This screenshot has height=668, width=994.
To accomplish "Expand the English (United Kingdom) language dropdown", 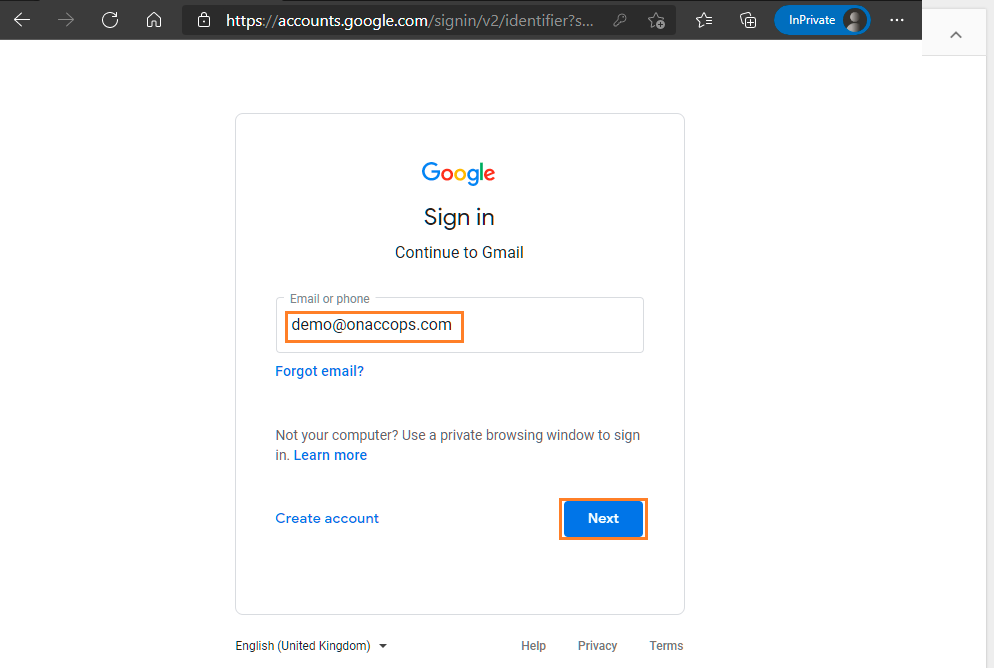I will [x=311, y=646].
